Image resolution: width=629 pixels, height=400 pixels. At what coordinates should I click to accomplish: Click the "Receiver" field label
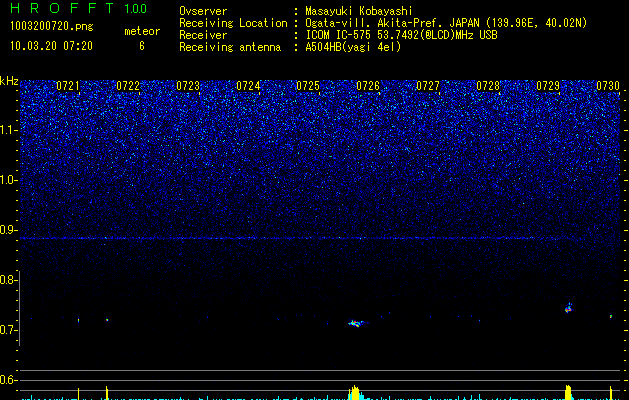tap(203, 35)
